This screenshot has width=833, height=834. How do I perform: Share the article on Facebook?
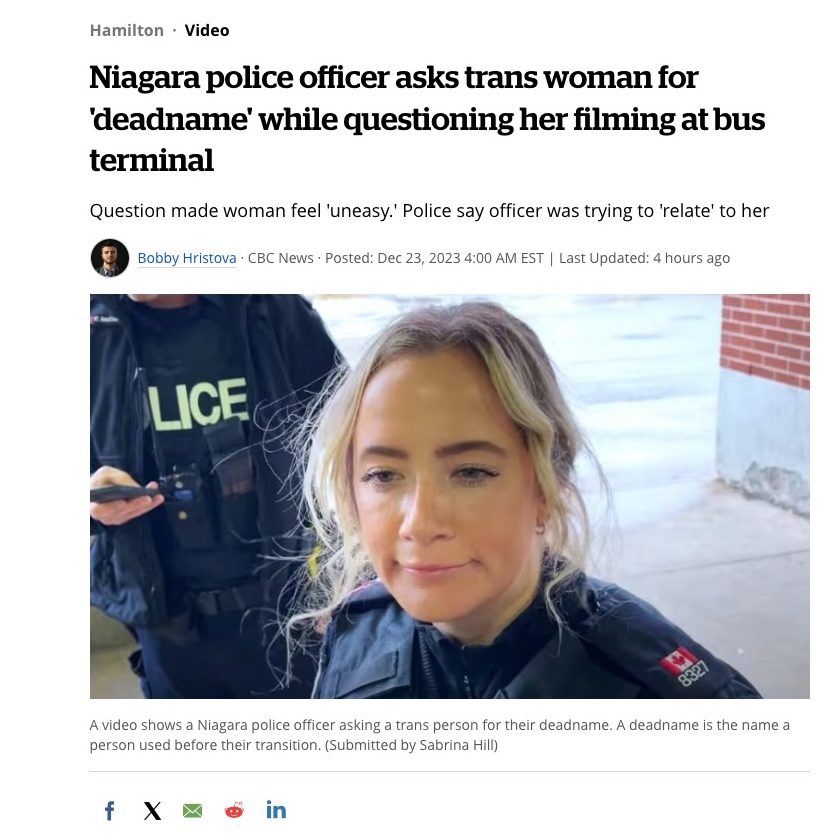coord(110,811)
